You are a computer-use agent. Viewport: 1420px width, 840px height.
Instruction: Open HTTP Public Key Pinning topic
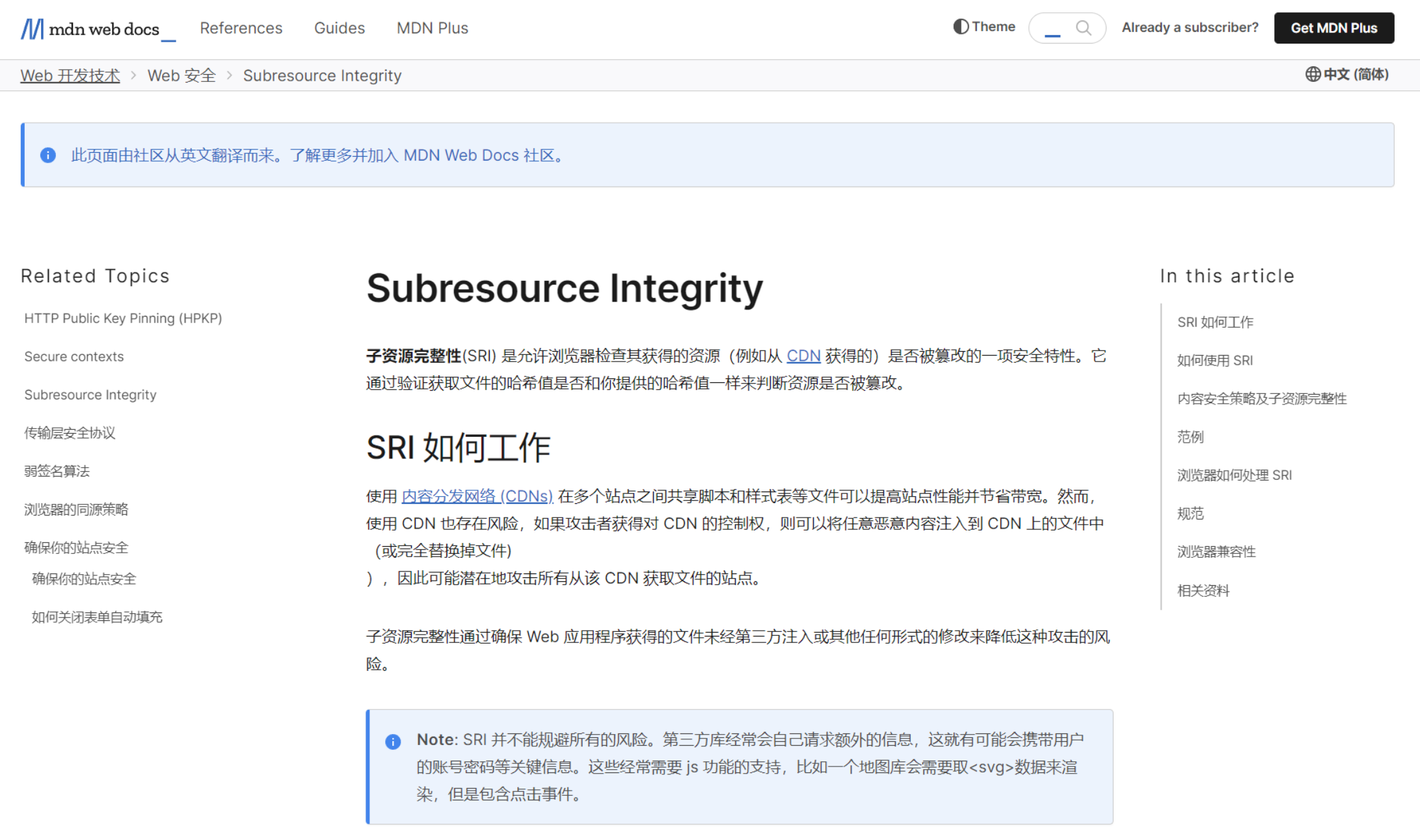tap(123, 318)
